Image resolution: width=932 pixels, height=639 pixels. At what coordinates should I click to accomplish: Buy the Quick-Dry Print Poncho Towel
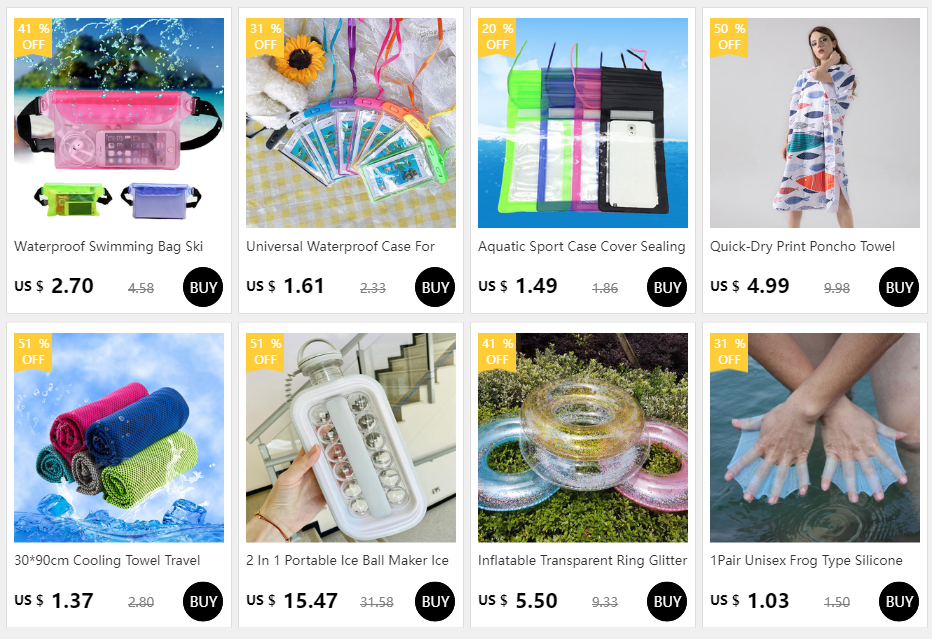(899, 287)
